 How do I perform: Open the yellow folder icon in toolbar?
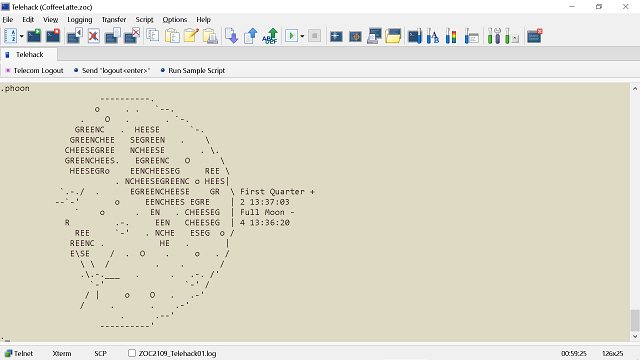[x=393, y=36]
